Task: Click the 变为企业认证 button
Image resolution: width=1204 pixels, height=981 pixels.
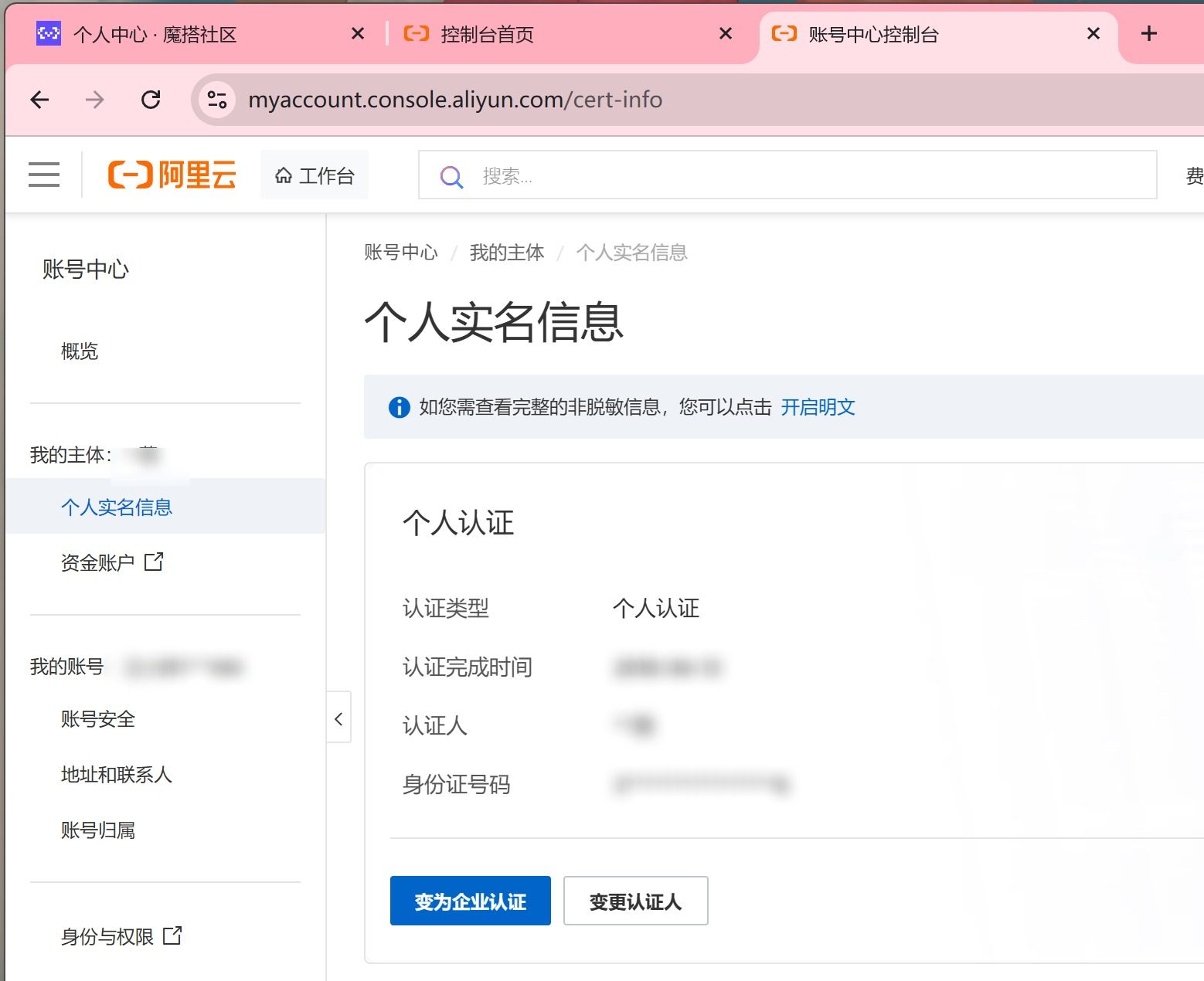Action: click(x=470, y=901)
